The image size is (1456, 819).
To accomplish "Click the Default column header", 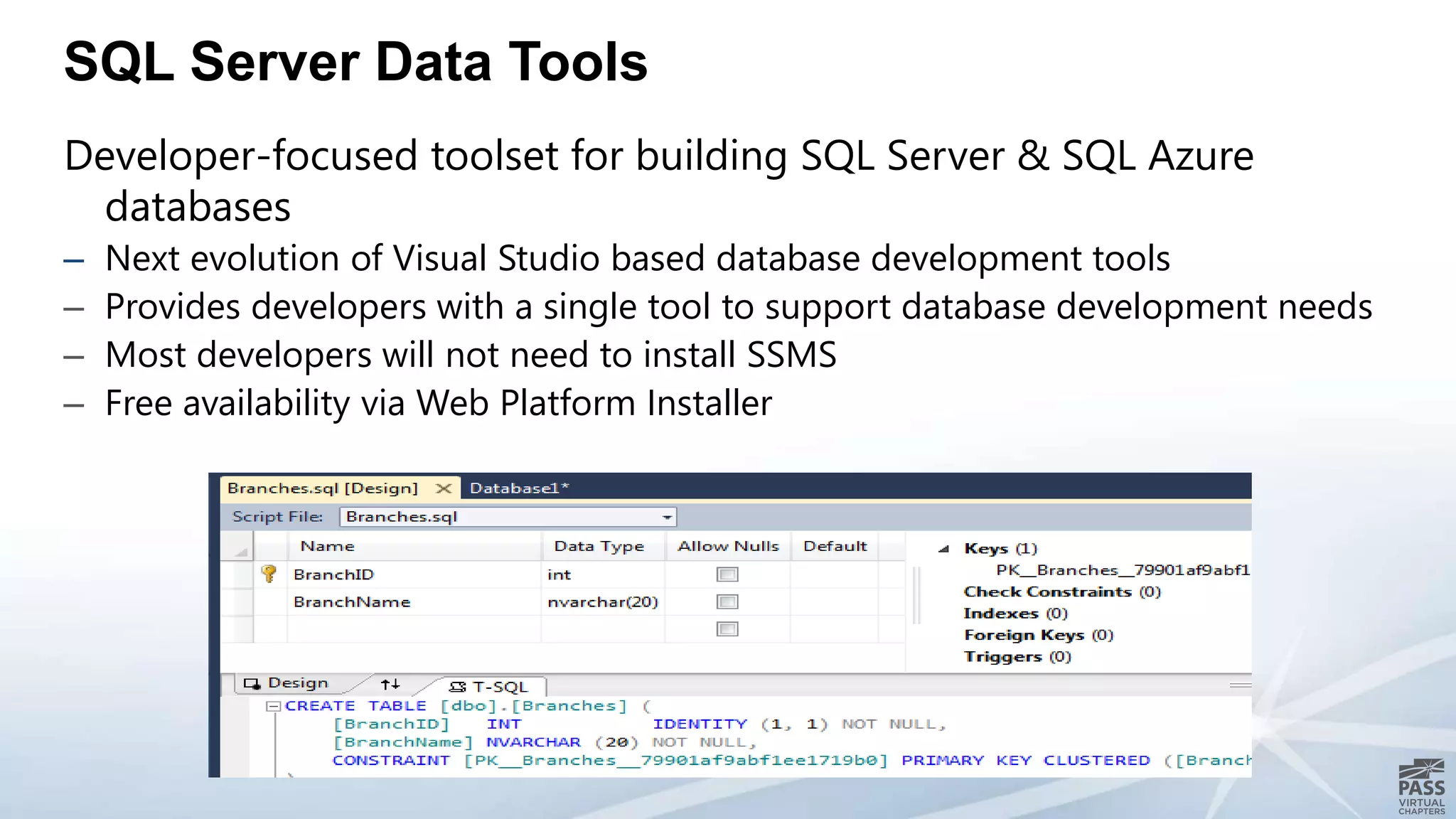I will point(835,546).
